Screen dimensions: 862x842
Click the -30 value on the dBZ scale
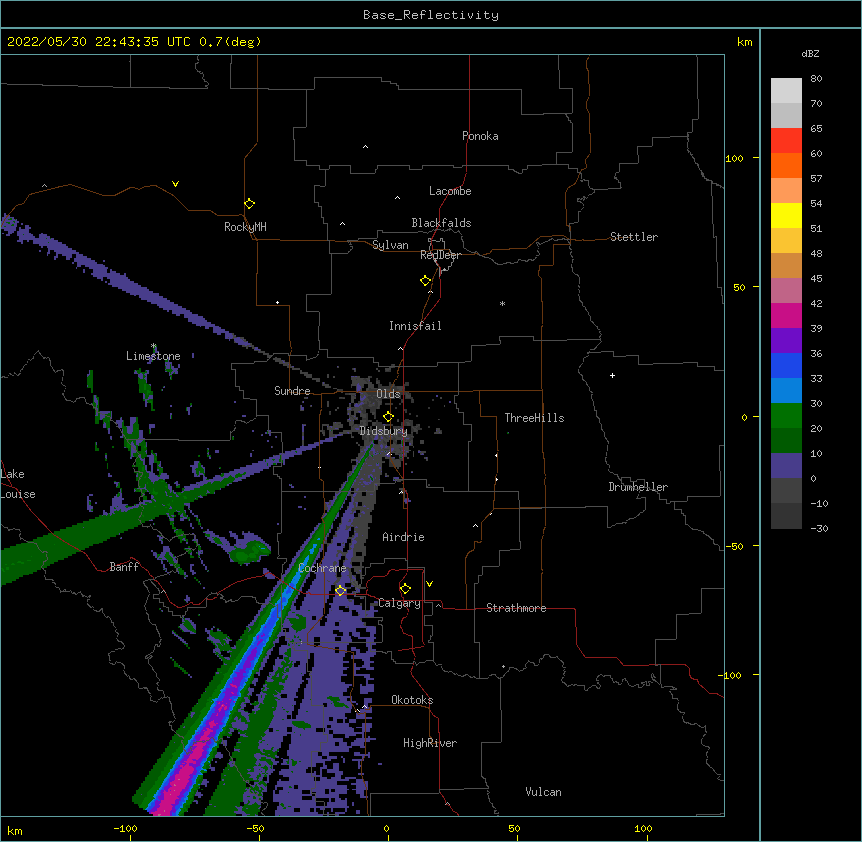click(x=819, y=529)
